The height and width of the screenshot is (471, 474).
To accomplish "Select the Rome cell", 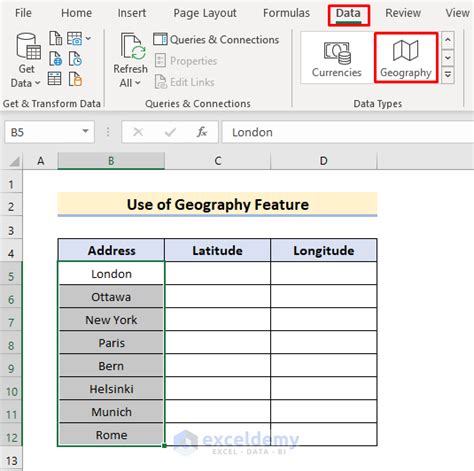I will (x=111, y=435).
